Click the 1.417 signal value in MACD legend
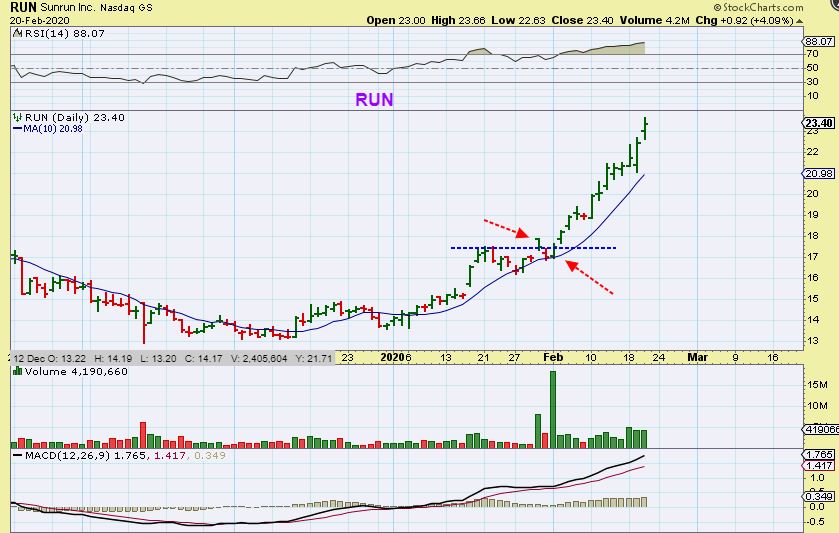This screenshot has width=839, height=533. point(170,455)
